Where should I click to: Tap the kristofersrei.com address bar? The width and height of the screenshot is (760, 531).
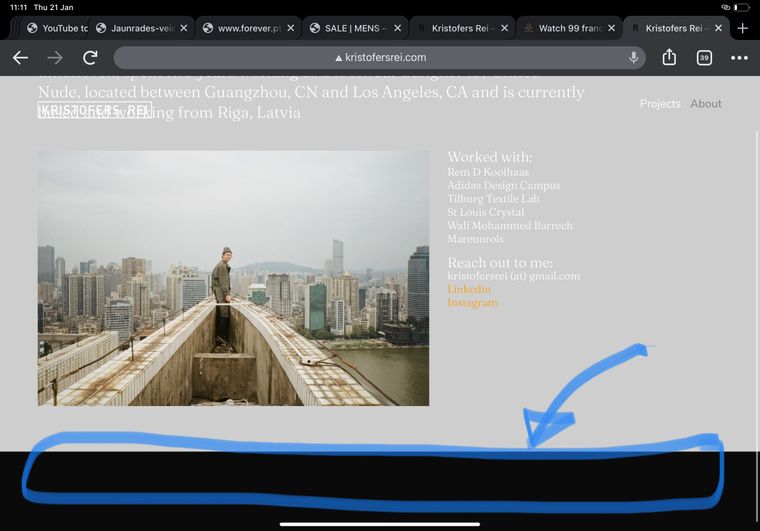click(x=380, y=58)
